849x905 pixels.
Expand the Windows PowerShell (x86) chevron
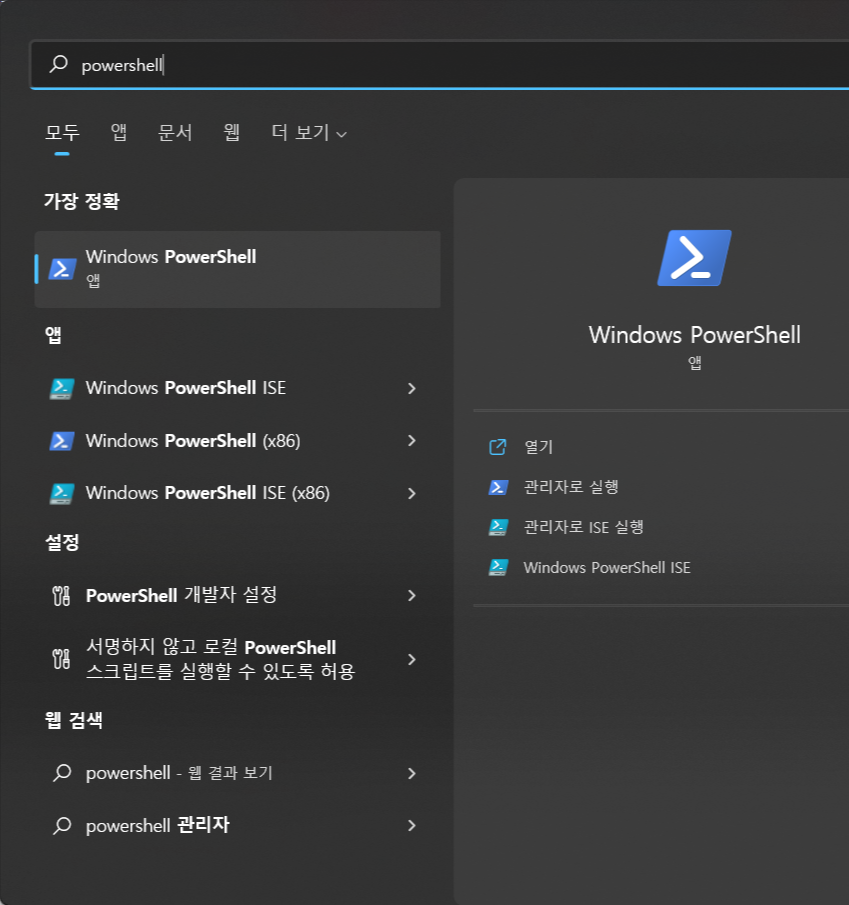(x=412, y=441)
